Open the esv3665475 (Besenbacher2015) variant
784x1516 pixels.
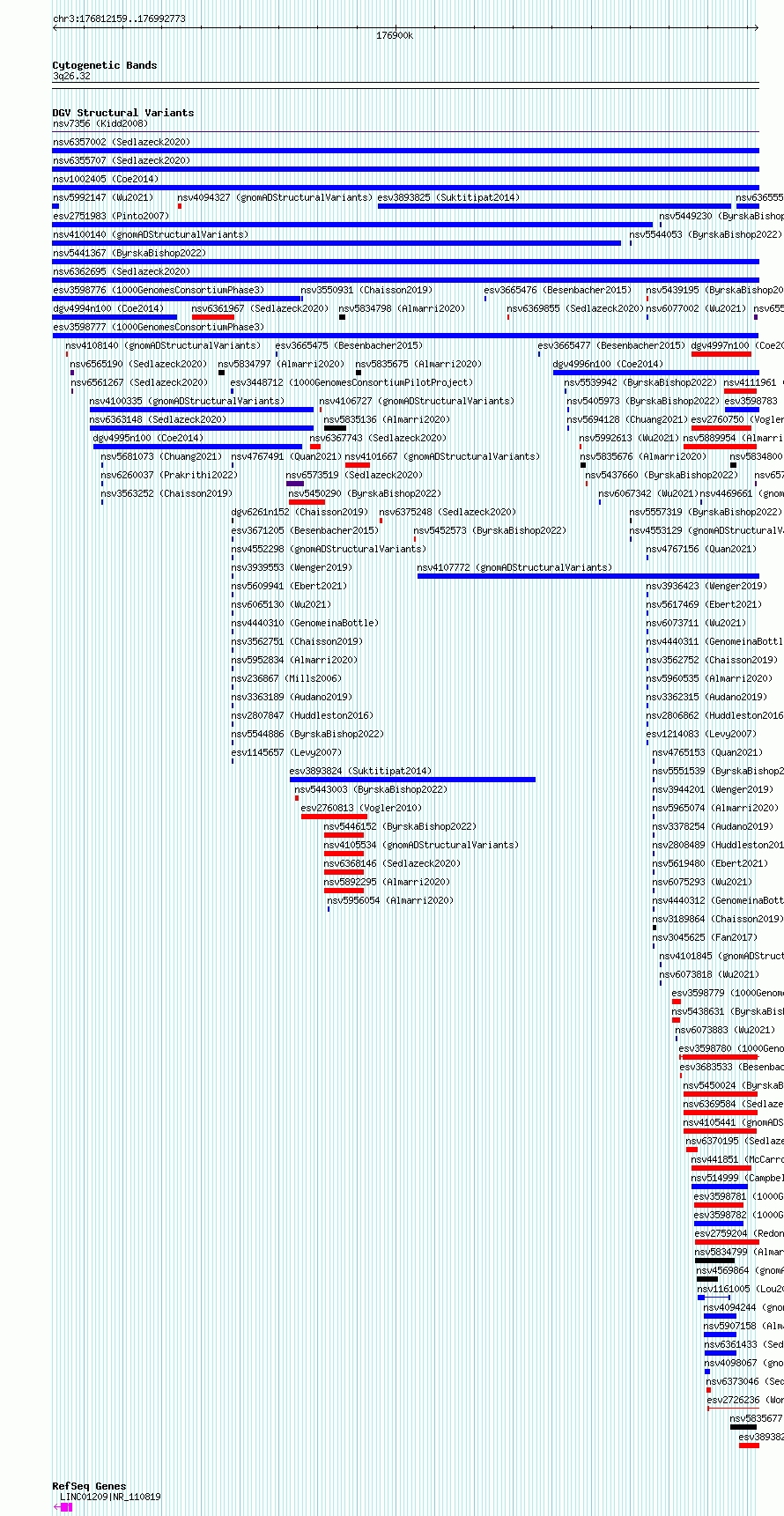click(349, 346)
